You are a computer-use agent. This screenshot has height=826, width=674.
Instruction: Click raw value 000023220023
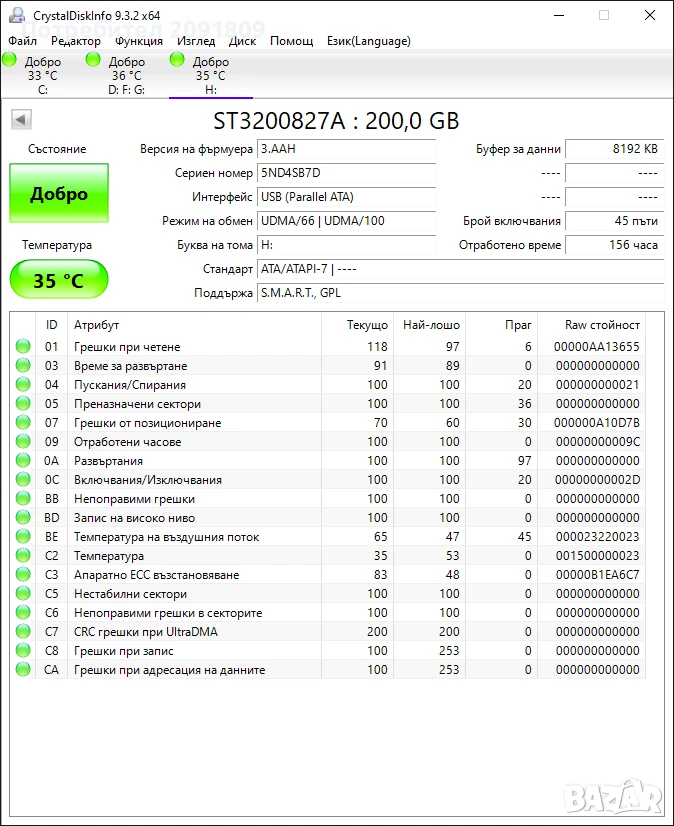(598, 537)
